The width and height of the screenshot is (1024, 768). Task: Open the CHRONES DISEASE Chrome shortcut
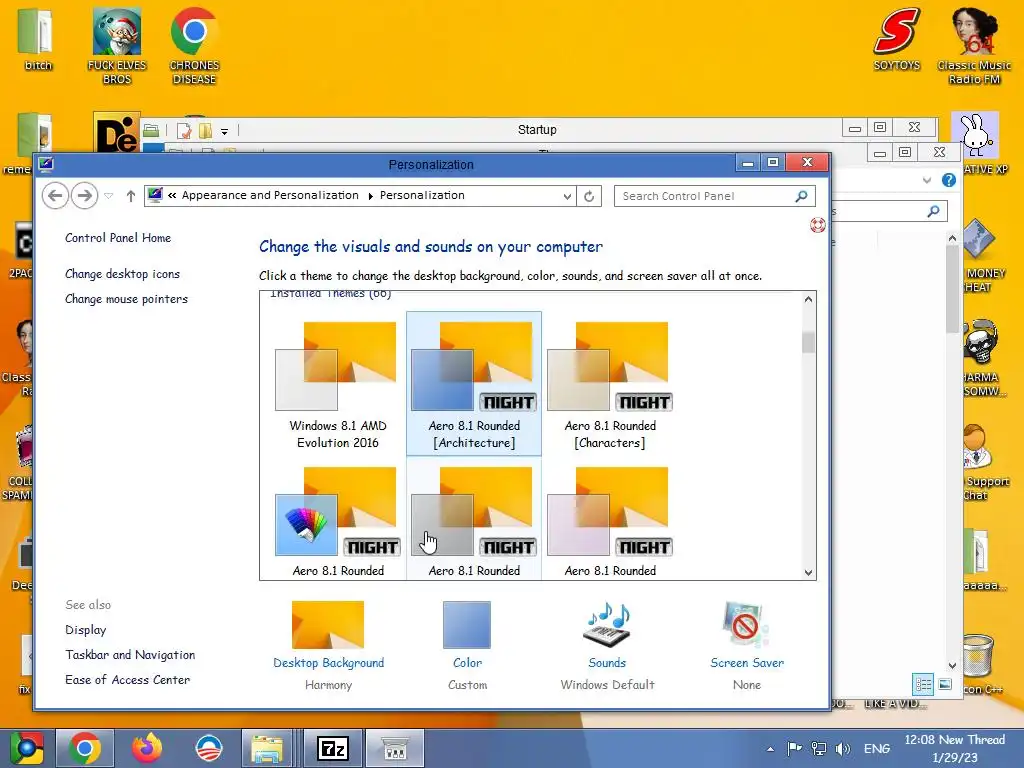[194, 46]
